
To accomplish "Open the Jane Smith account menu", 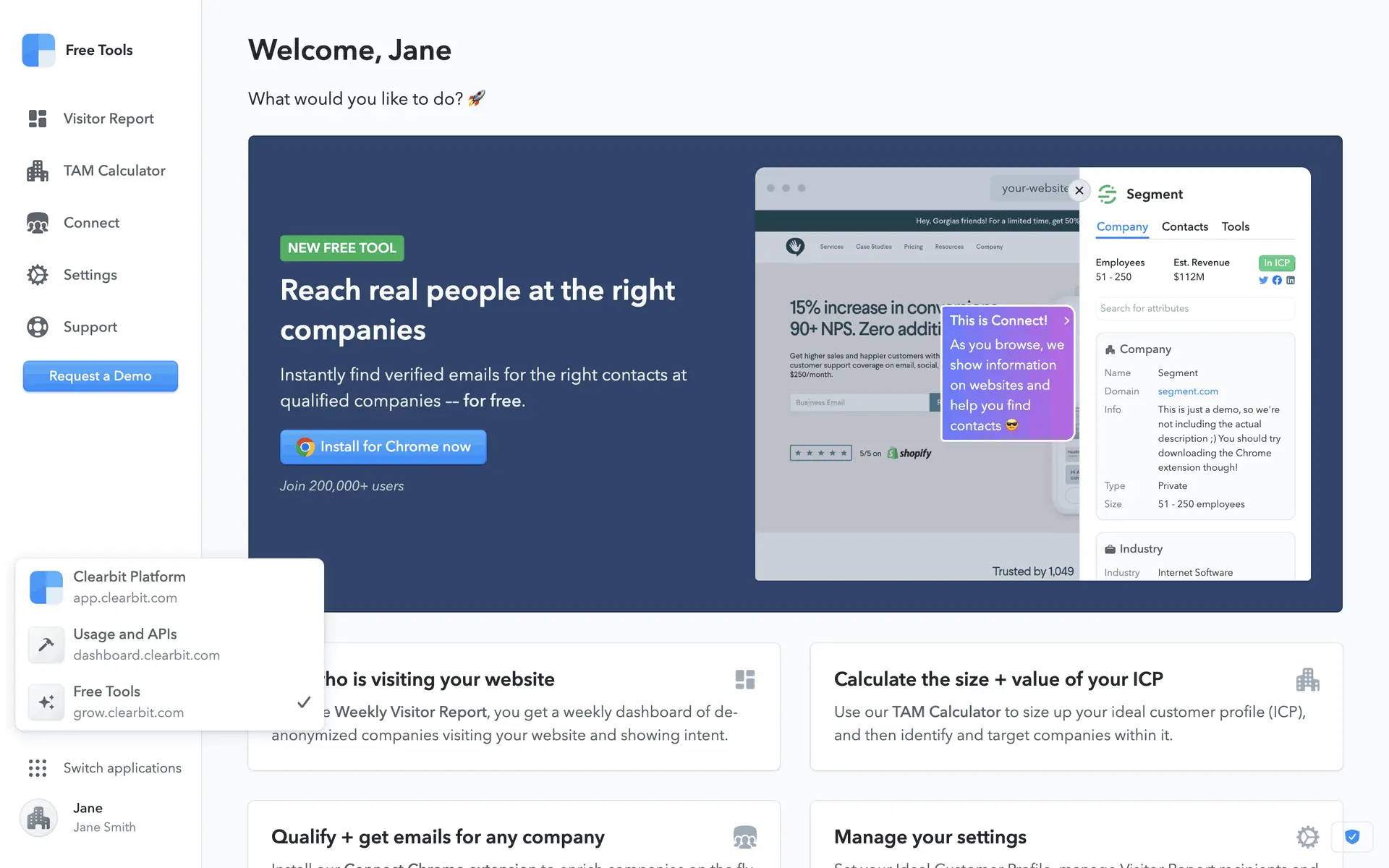I will pos(80,817).
